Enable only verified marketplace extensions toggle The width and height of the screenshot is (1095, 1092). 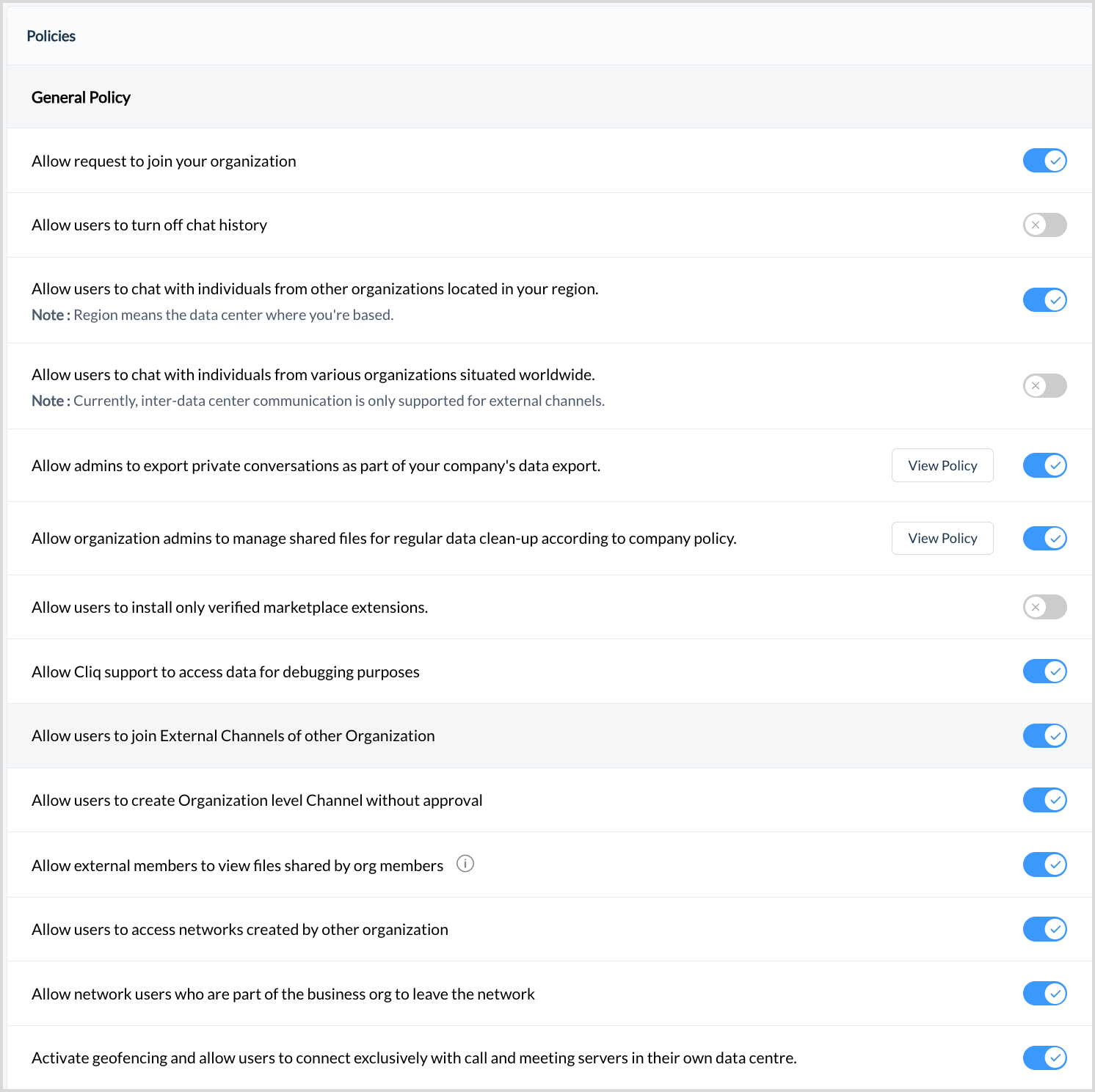tap(1044, 607)
